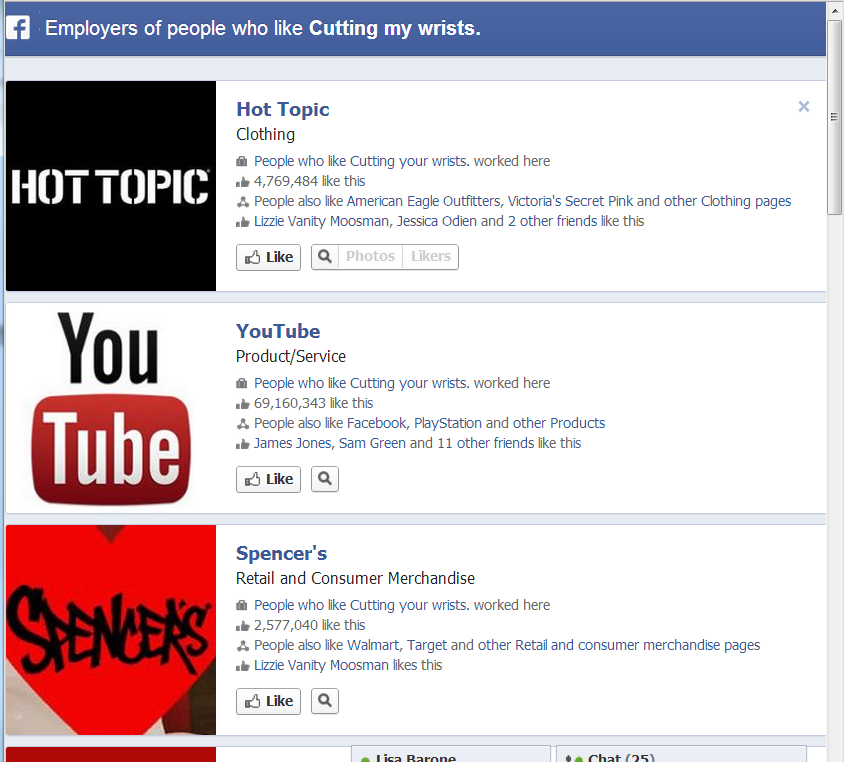Open Target link

click(427, 645)
